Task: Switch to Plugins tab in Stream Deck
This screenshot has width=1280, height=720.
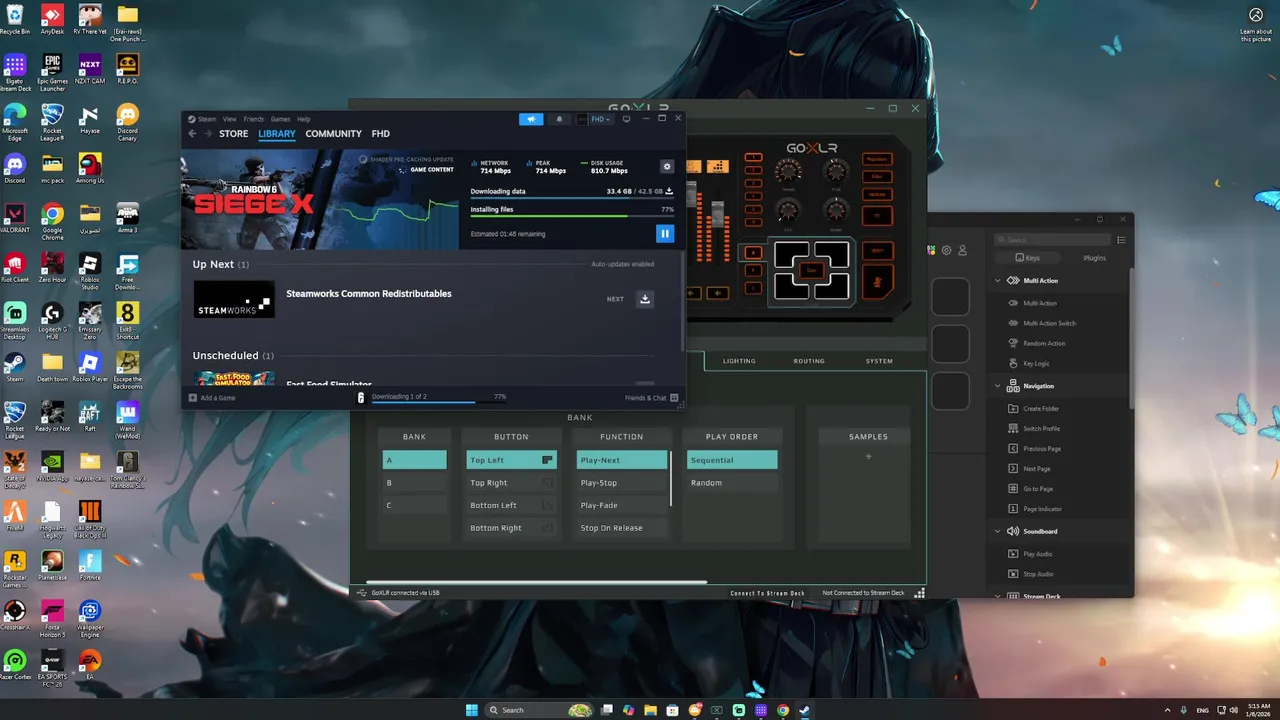Action: pos(1095,258)
